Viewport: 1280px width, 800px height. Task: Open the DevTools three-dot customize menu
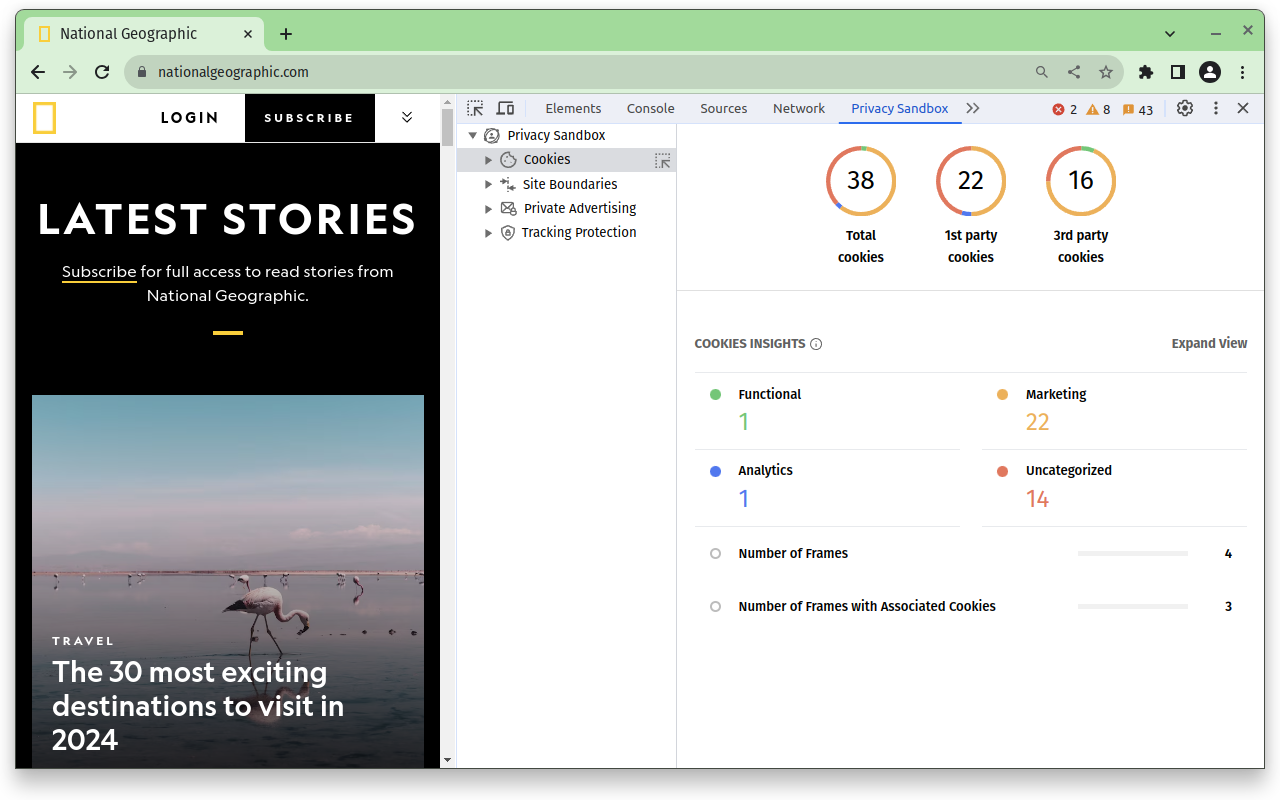pyautogui.click(x=1215, y=108)
